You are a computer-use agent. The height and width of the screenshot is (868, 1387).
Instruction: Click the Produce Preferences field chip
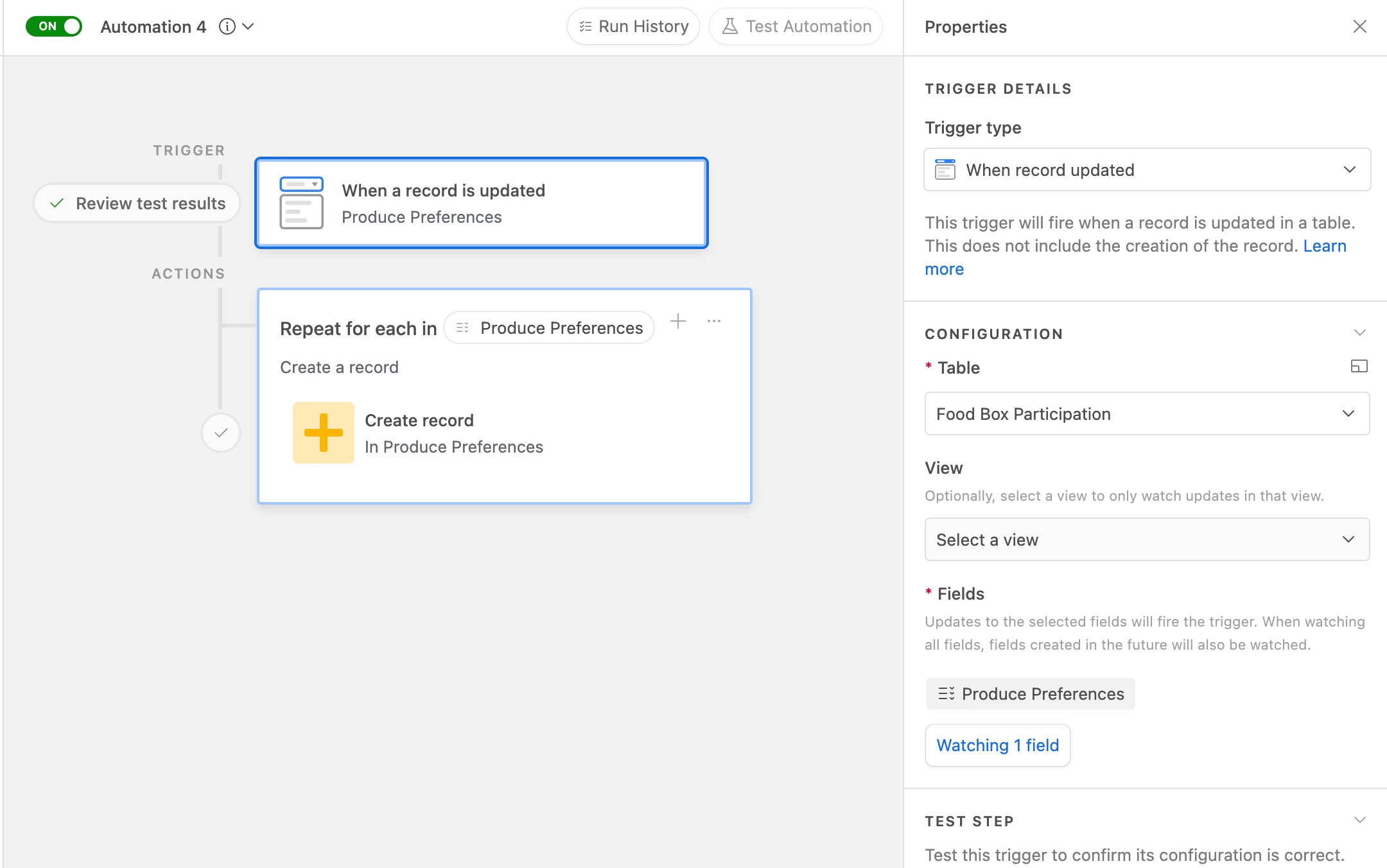pos(1031,693)
